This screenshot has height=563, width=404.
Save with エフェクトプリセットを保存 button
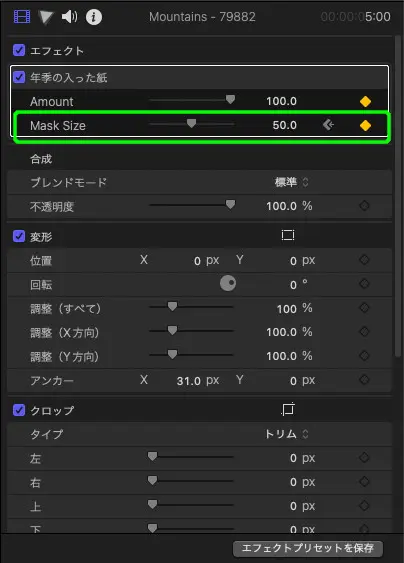tap(308, 548)
